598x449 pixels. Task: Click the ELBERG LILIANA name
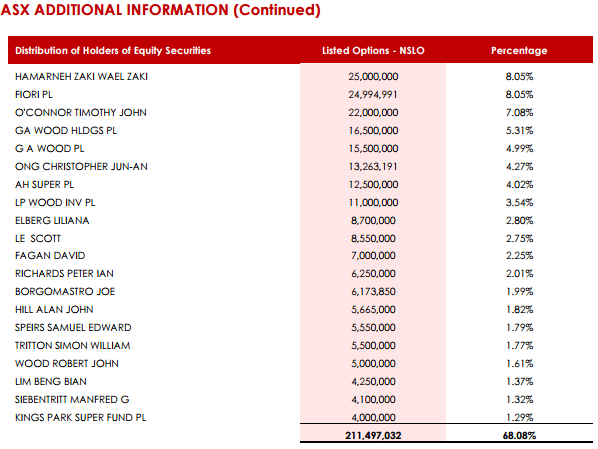(x=52, y=220)
